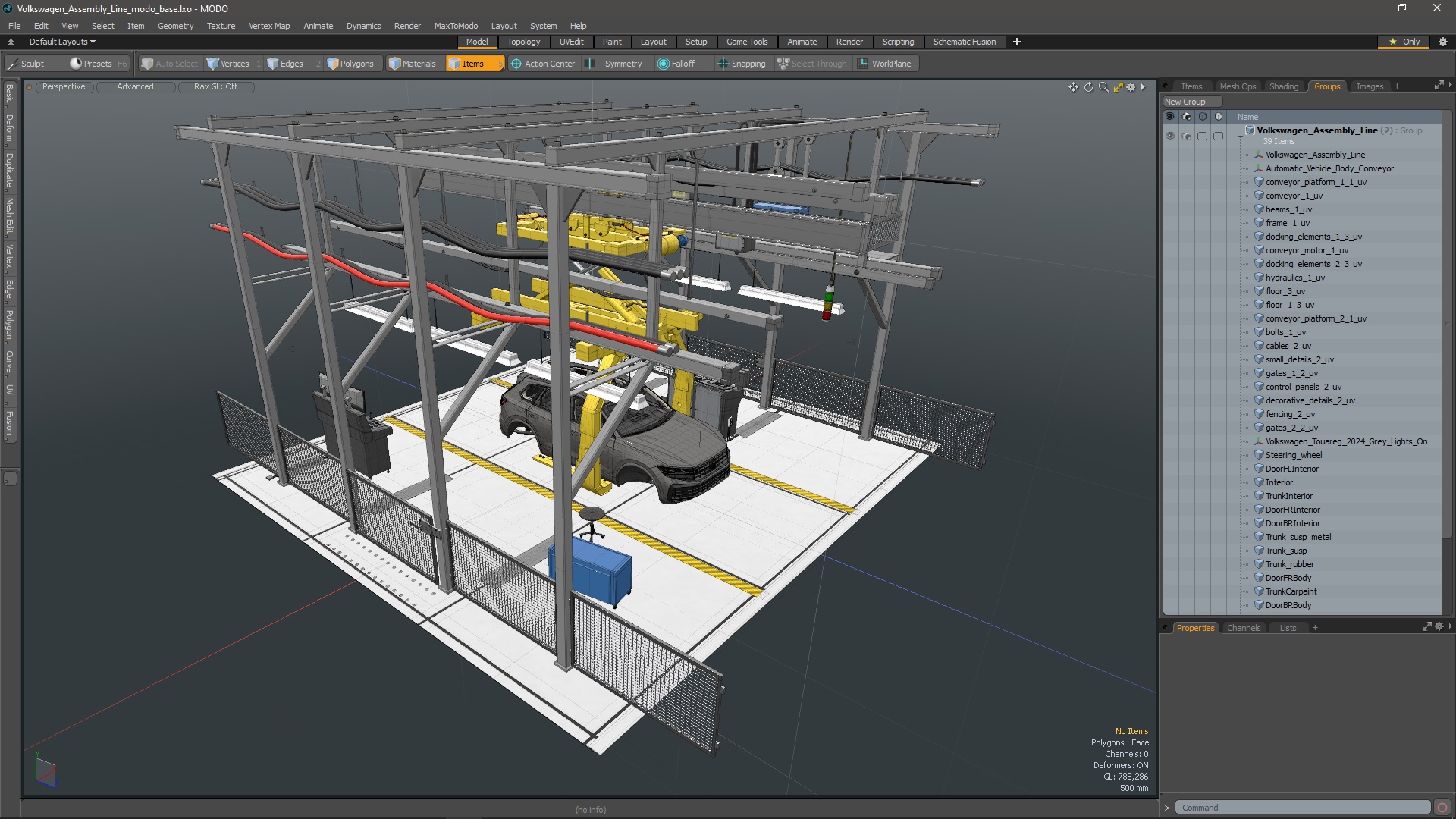The height and width of the screenshot is (819, 1456).
Task: Toggle the Only star button
Action: [1404, 42]
